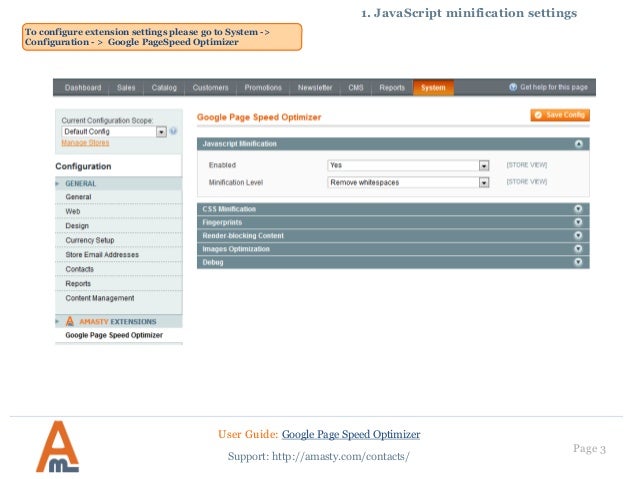Collapse the GENERAL sidebar group

(119, 184)
